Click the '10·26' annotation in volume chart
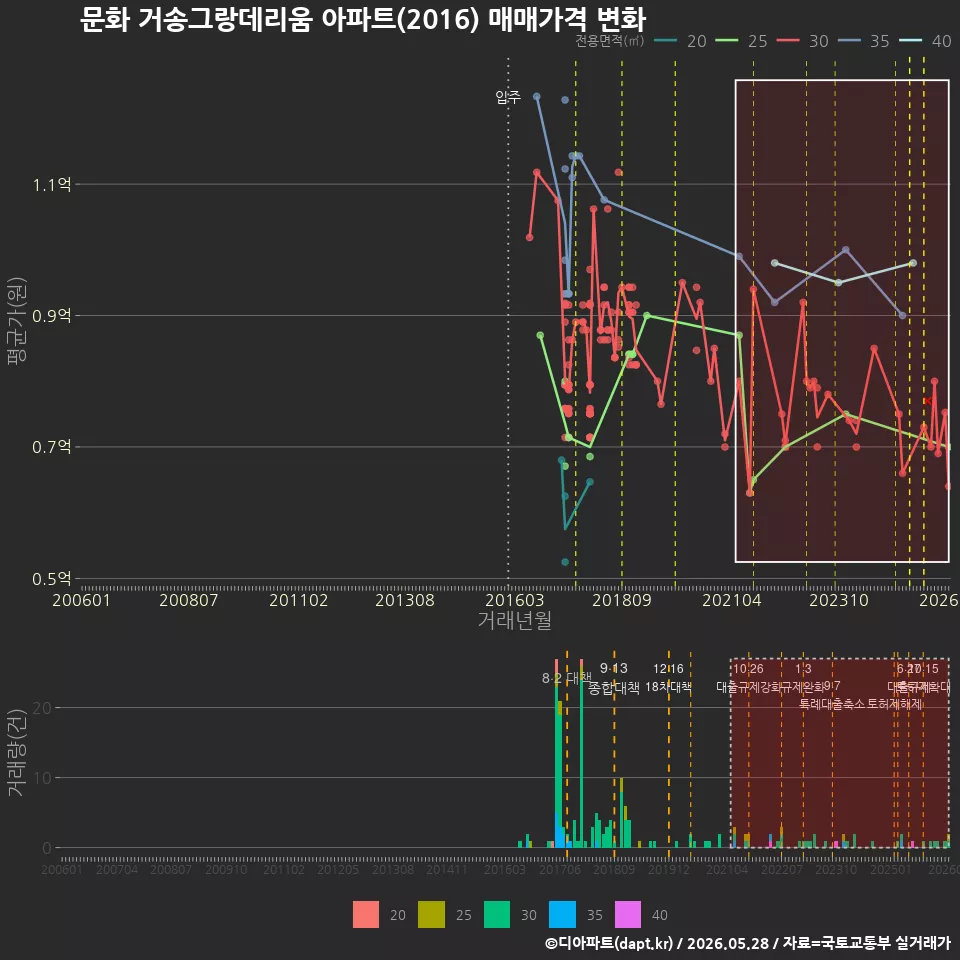The width and height of the screenshot is (960, 960). [748, 669]
